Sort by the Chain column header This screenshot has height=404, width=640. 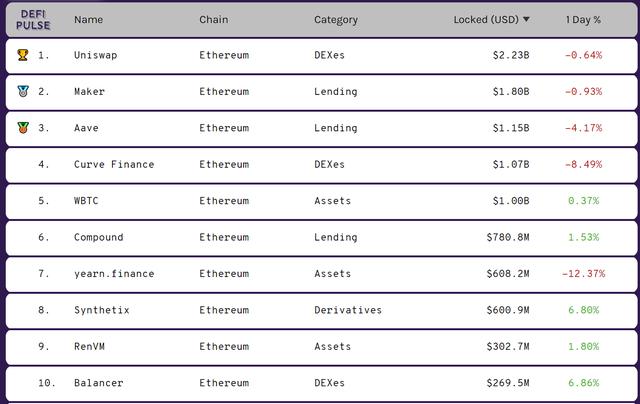[213, 20]
